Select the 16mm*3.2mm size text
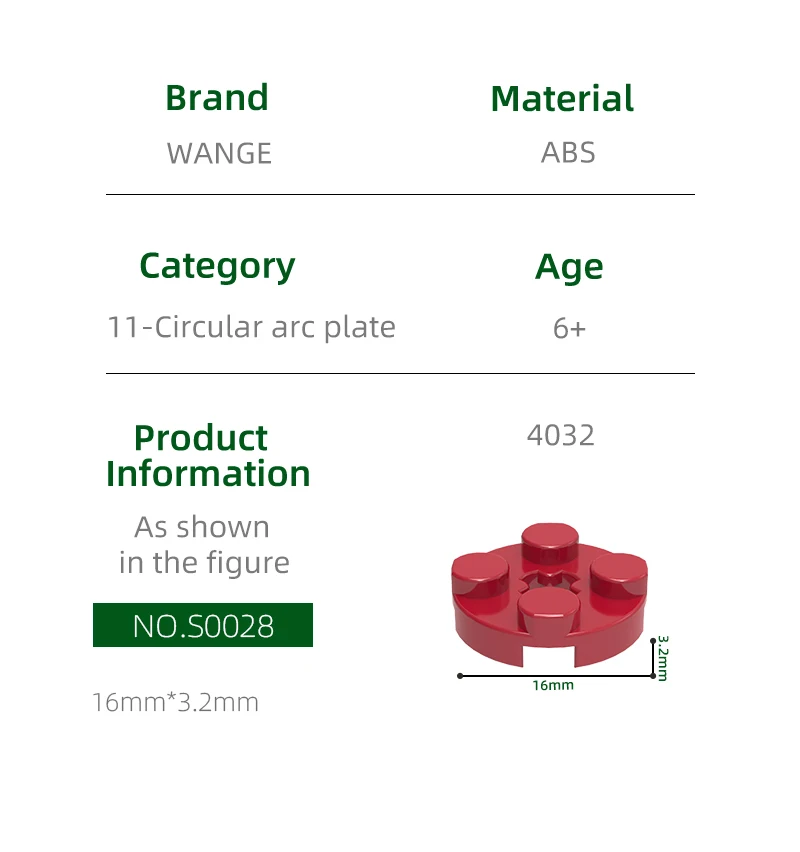 pyautogui.click(x=175, y=702)
